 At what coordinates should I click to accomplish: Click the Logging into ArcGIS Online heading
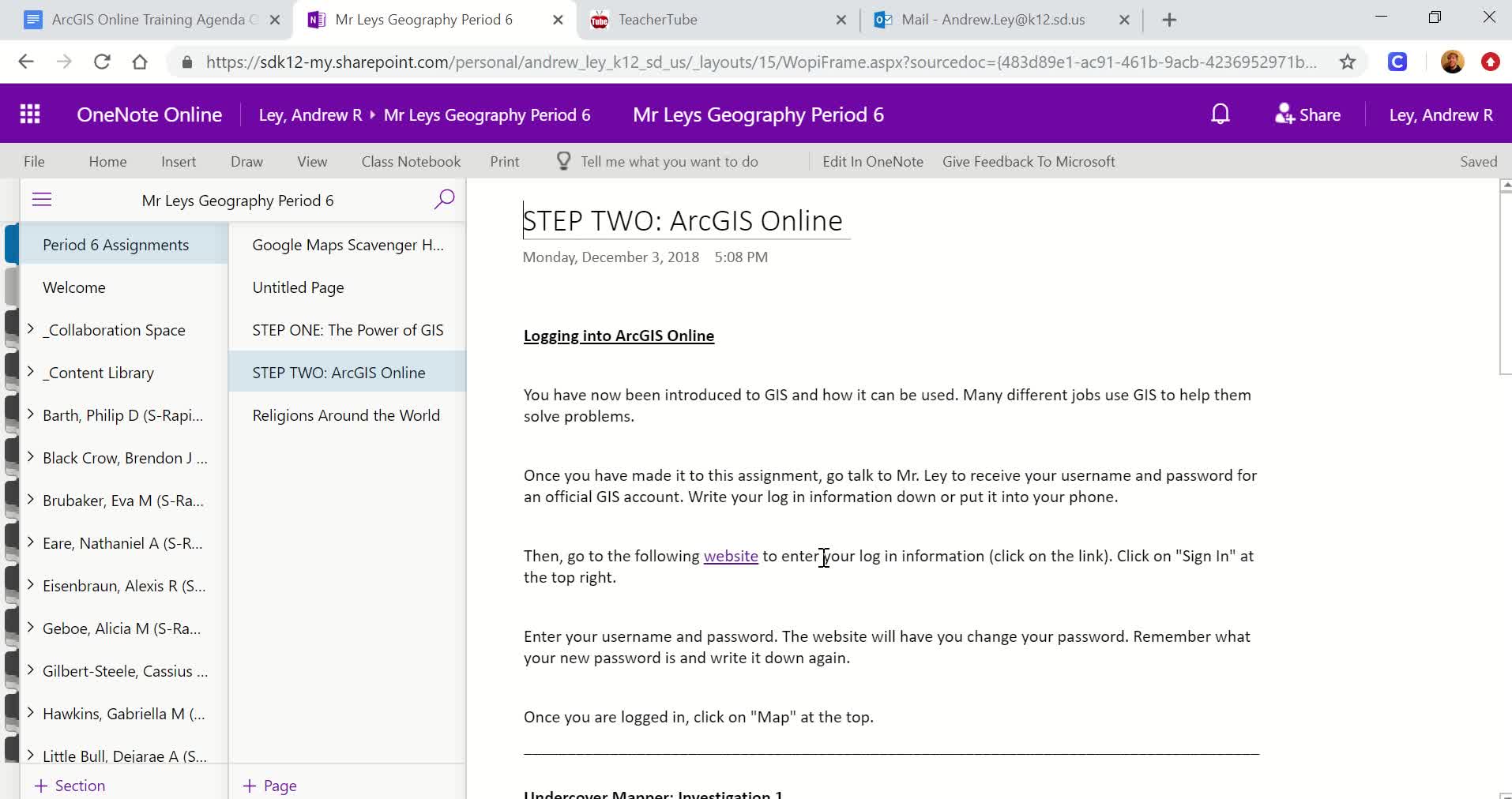(x=619, y=336)
